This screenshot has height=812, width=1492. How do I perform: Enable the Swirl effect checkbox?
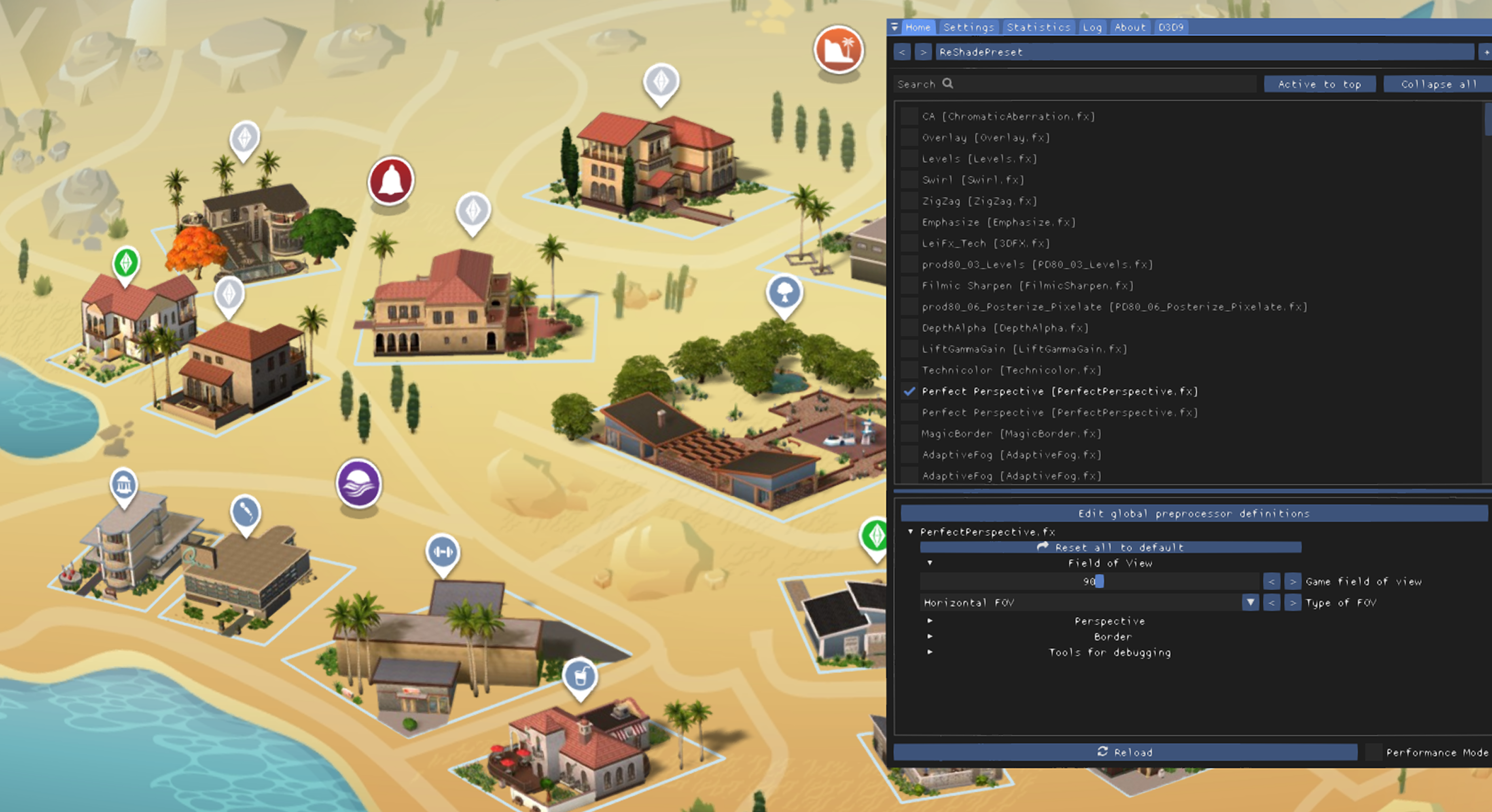pyautogui.click(x=909, y=180)
